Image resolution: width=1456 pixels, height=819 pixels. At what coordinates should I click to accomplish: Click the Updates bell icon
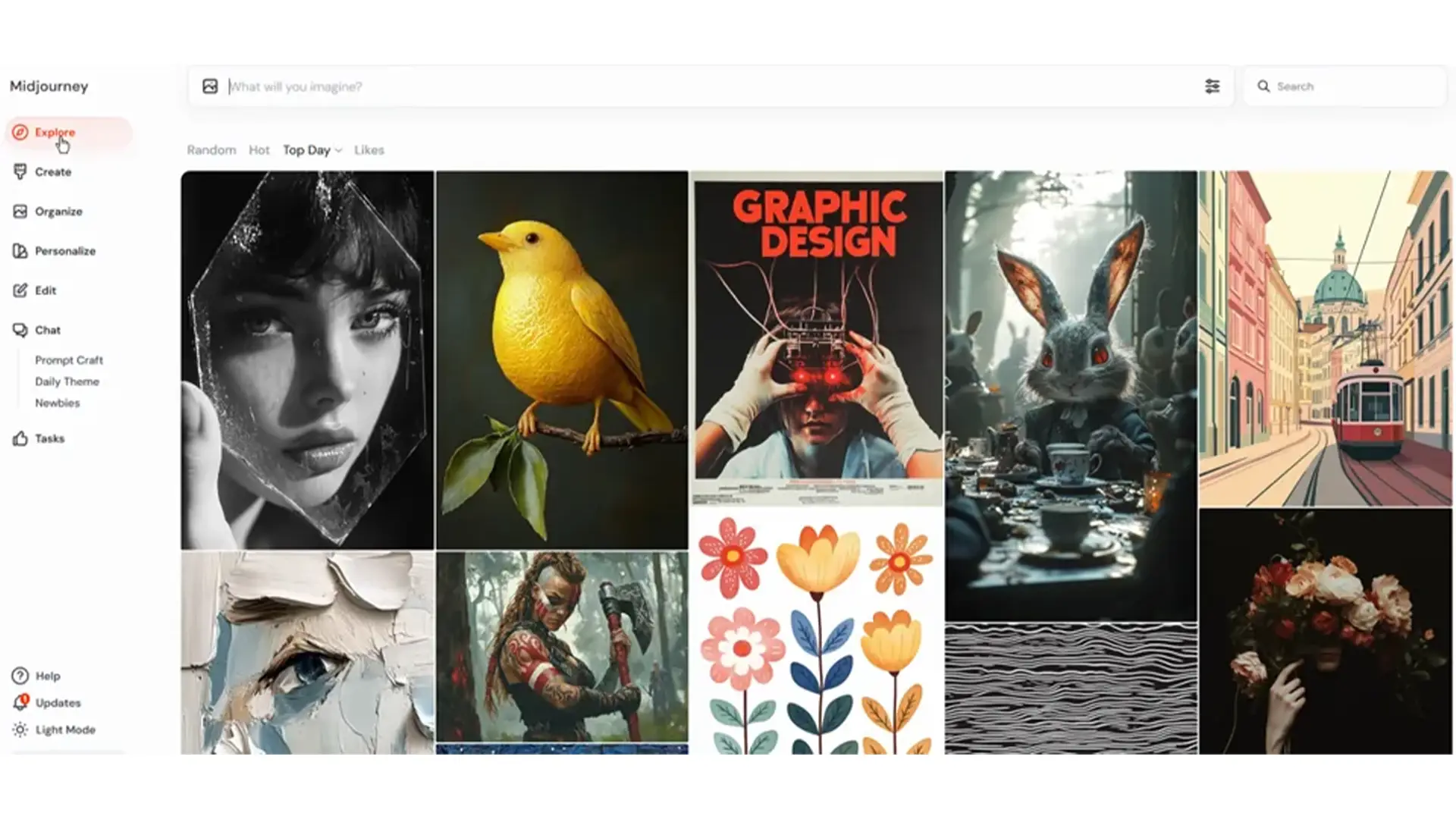[20, 702]
